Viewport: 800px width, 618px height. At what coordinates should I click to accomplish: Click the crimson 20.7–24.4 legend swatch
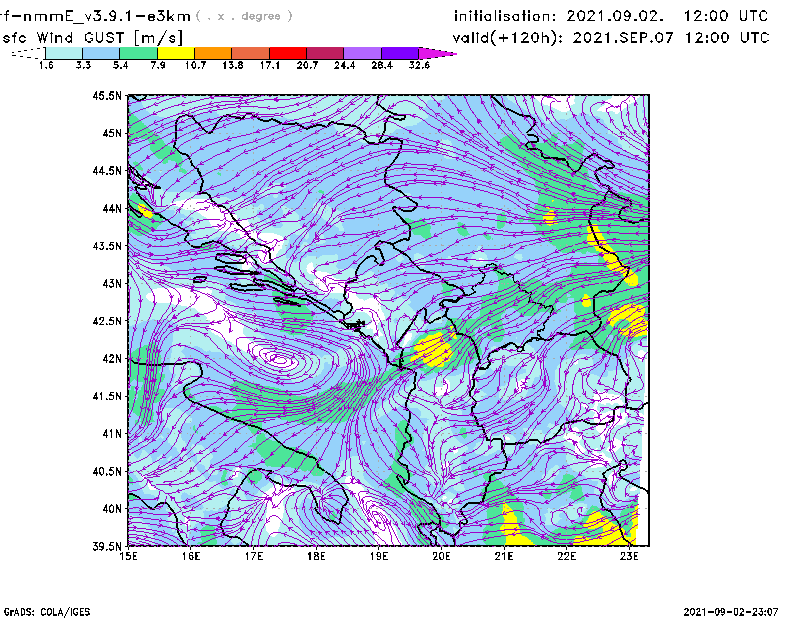coord(325,53)
